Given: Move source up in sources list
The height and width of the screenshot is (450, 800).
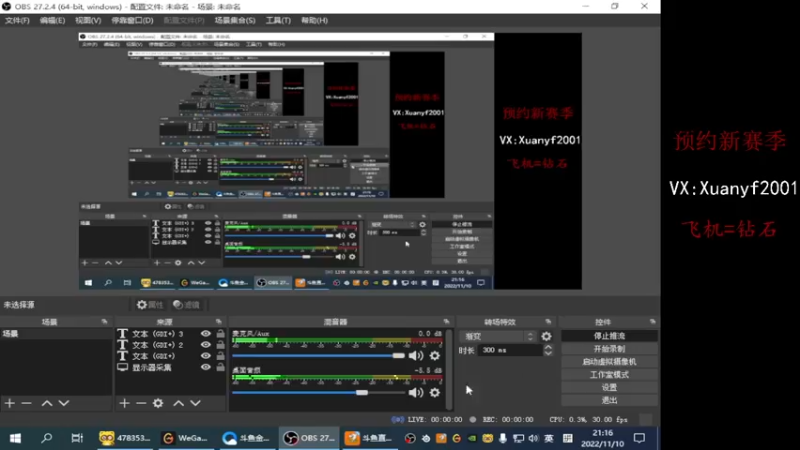Looking at the screenshot, I should 179,403.
